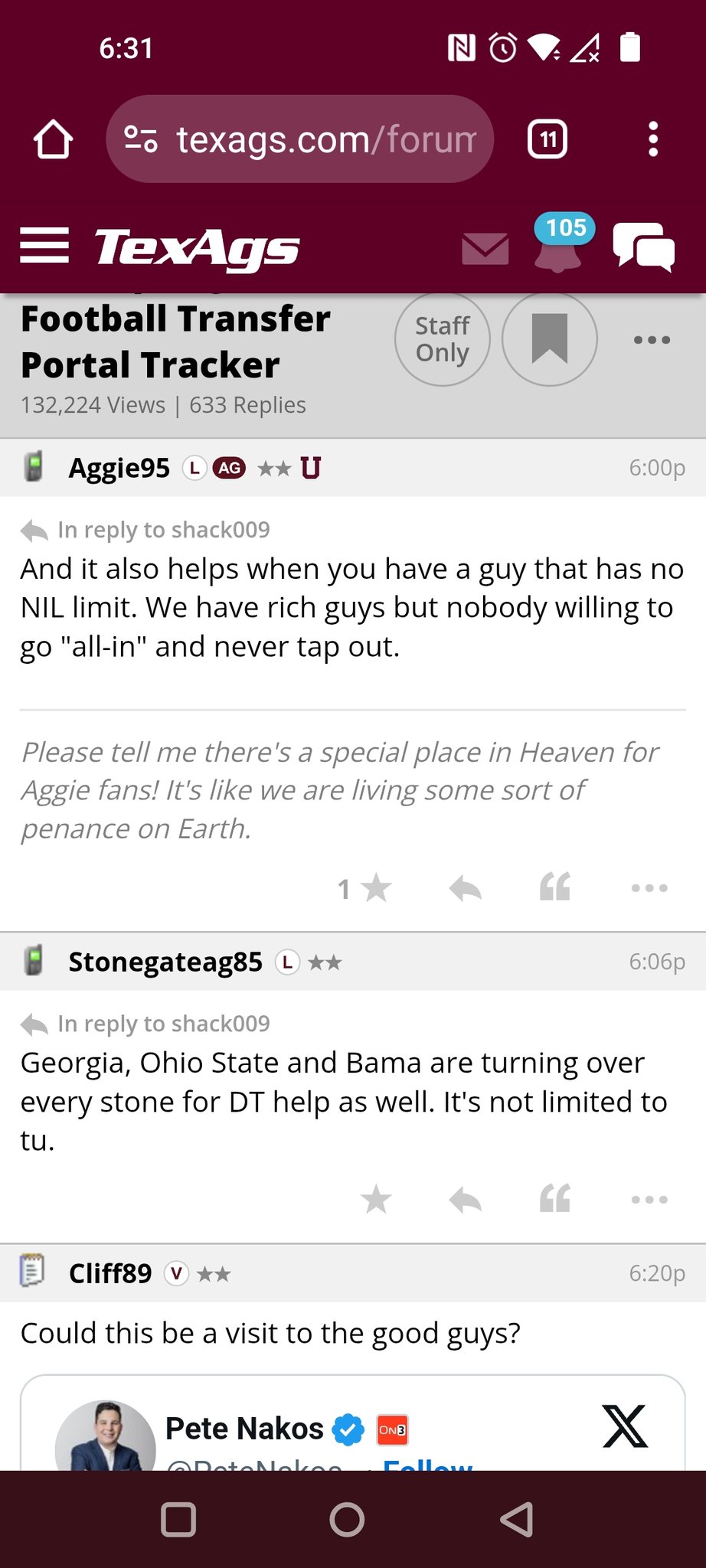706x1568 pixels.
Task: Toggle the Staff Only filter
Action: tap(442, 339)
